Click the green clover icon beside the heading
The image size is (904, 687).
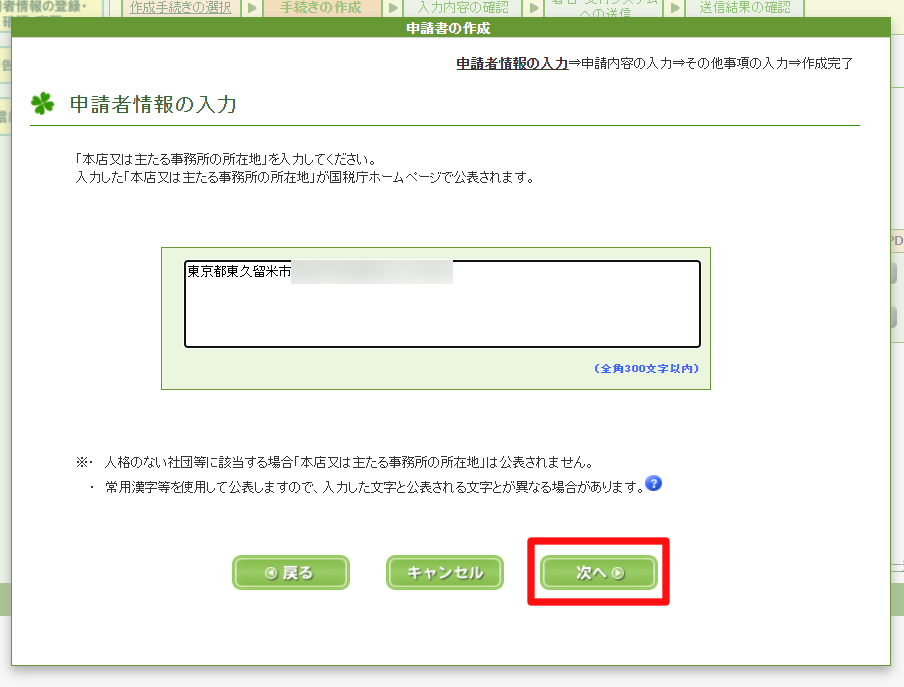point(42,104)
